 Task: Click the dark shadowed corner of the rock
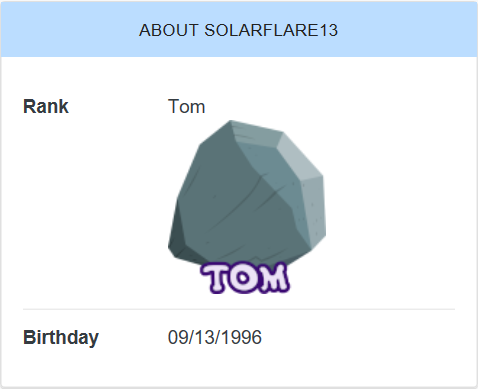click(177, 235)
